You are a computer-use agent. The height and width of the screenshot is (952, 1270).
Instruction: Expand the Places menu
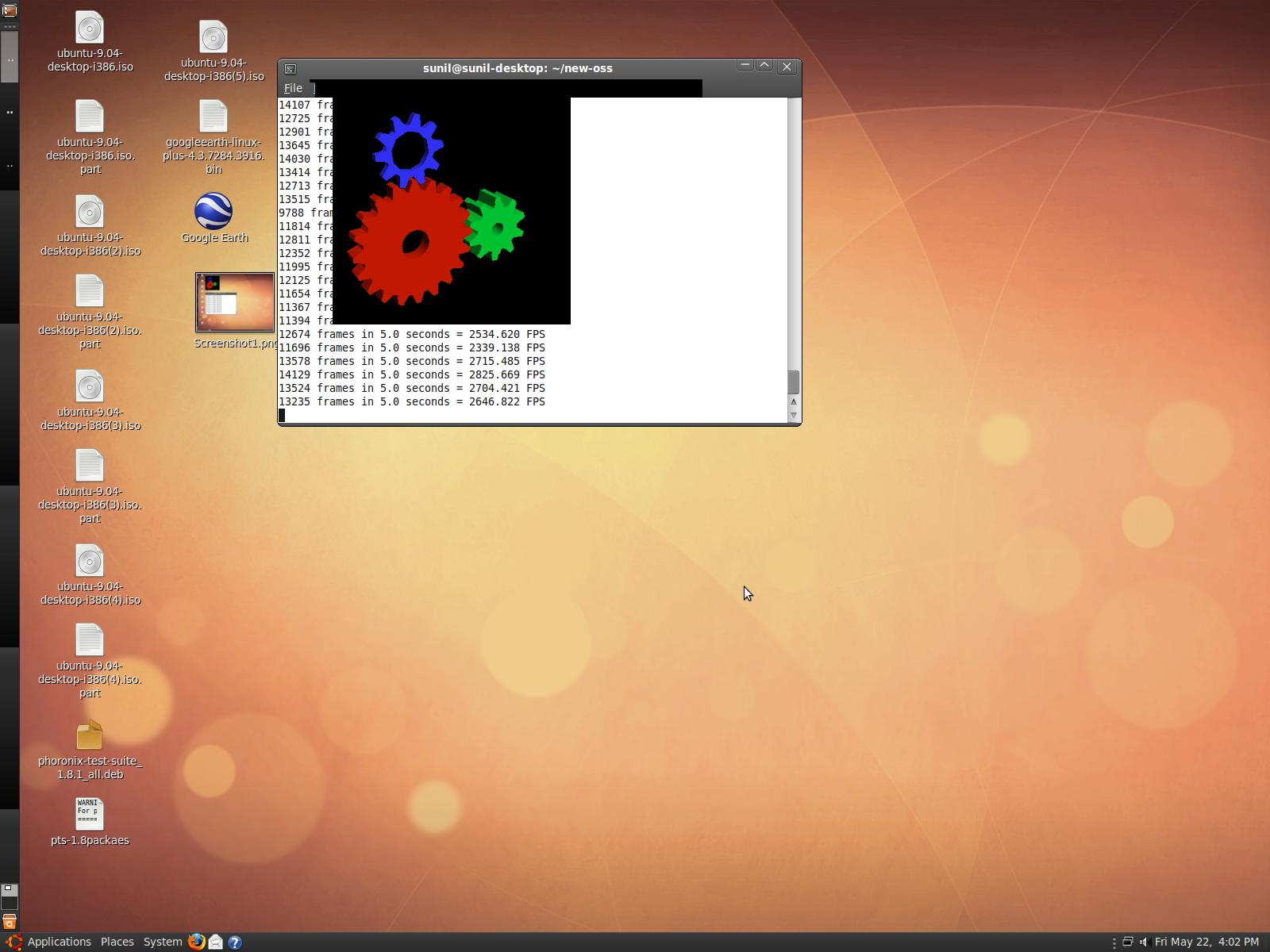point(117,942)
